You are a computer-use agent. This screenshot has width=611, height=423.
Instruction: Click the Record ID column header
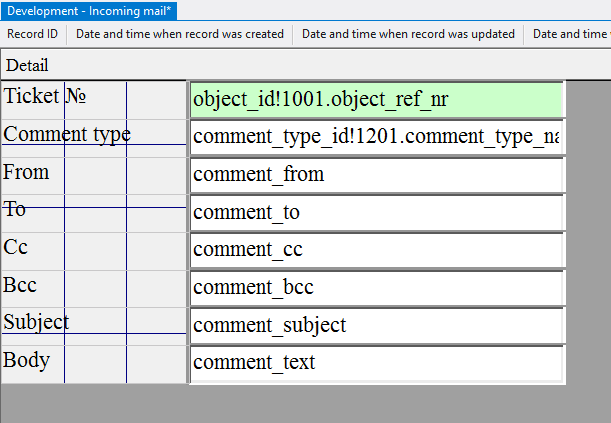pyautogui.click(x=32, y=34)
